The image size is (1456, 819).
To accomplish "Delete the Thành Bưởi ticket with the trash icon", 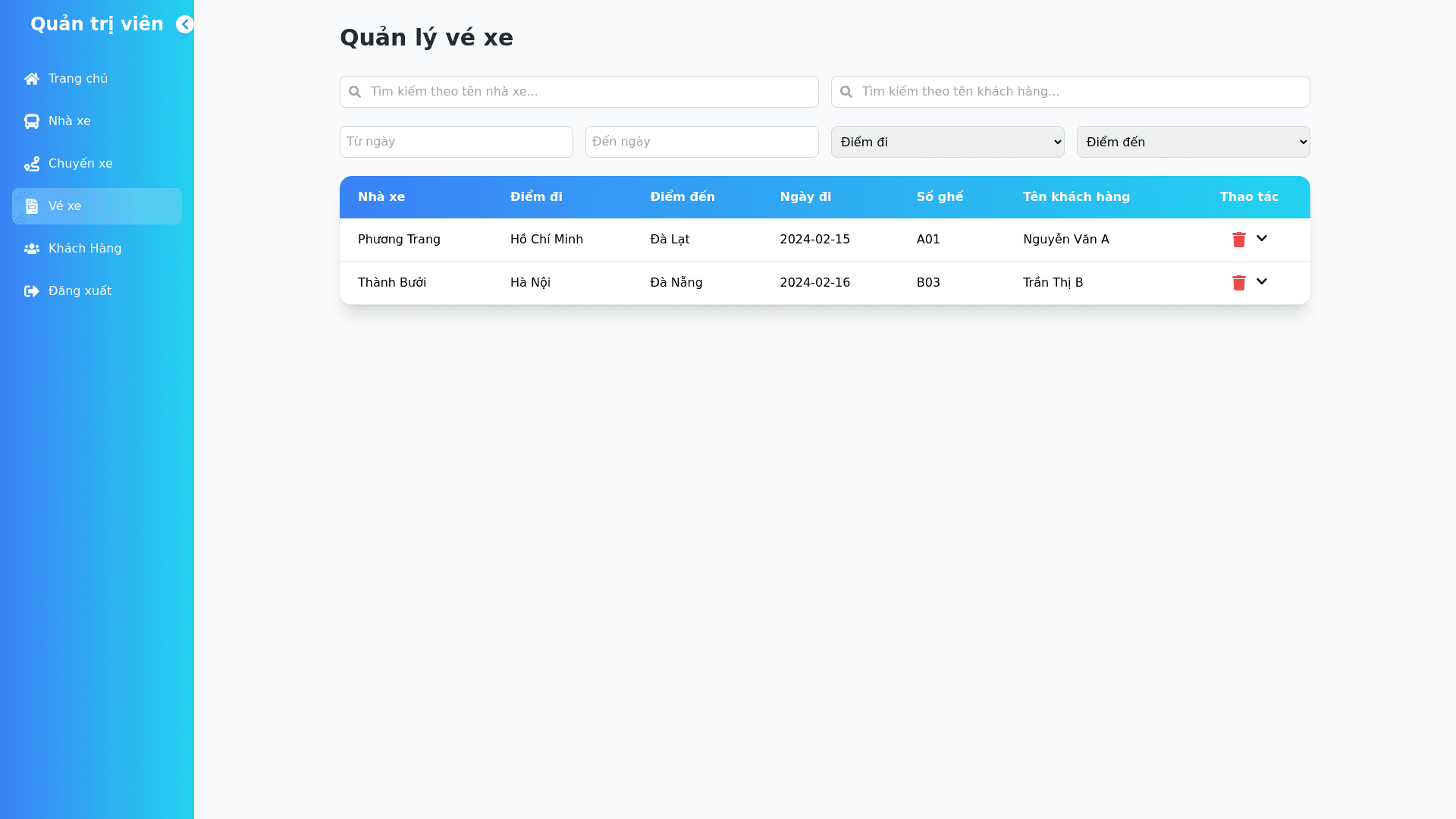I will tap(1239, 283).
